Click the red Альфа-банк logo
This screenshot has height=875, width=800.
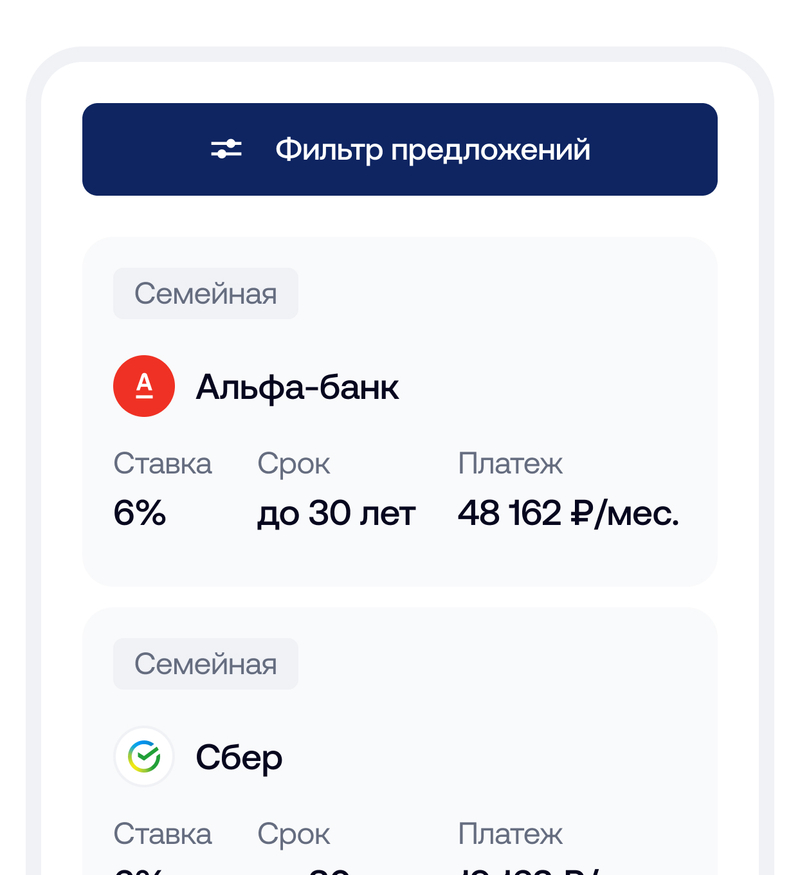[x=144, y=387]
